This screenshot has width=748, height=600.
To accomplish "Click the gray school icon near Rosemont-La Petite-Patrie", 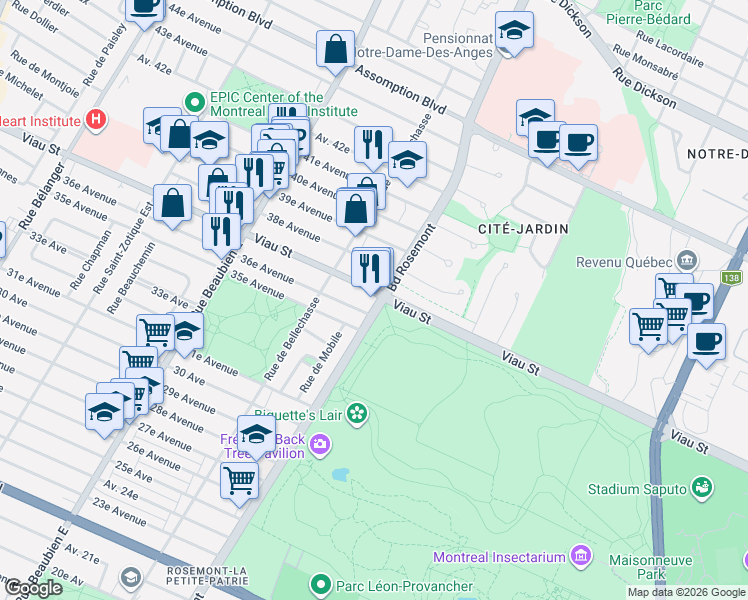I will [131, 578].
